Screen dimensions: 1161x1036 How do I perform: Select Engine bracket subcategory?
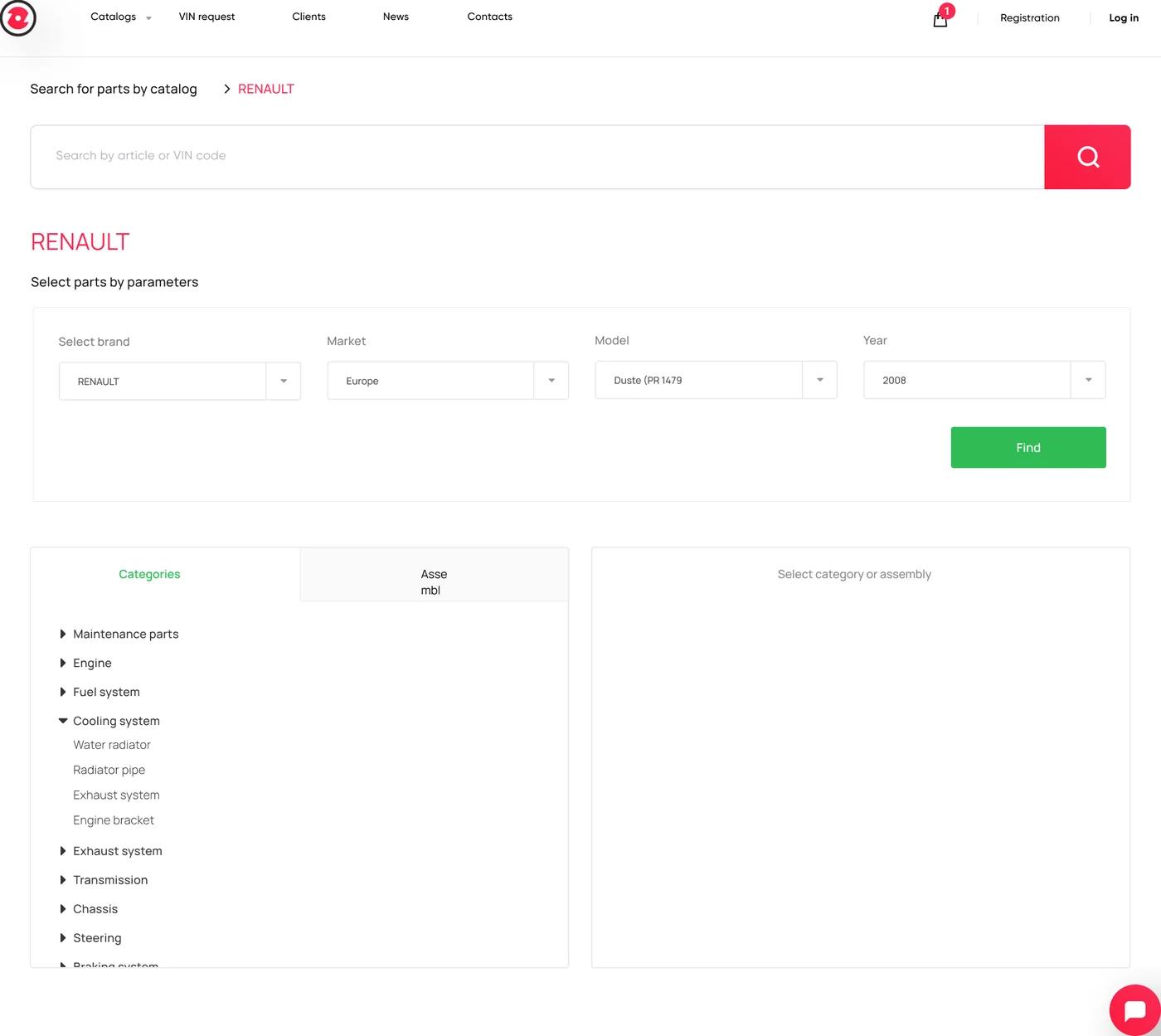(114, 820)
